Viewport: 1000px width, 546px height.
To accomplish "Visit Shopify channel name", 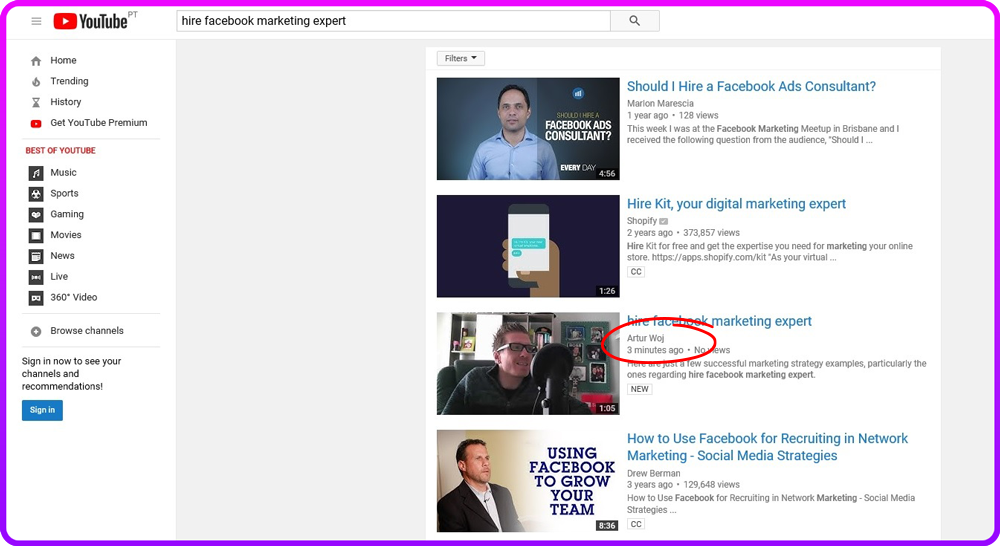I will click(x=642, y=221).
